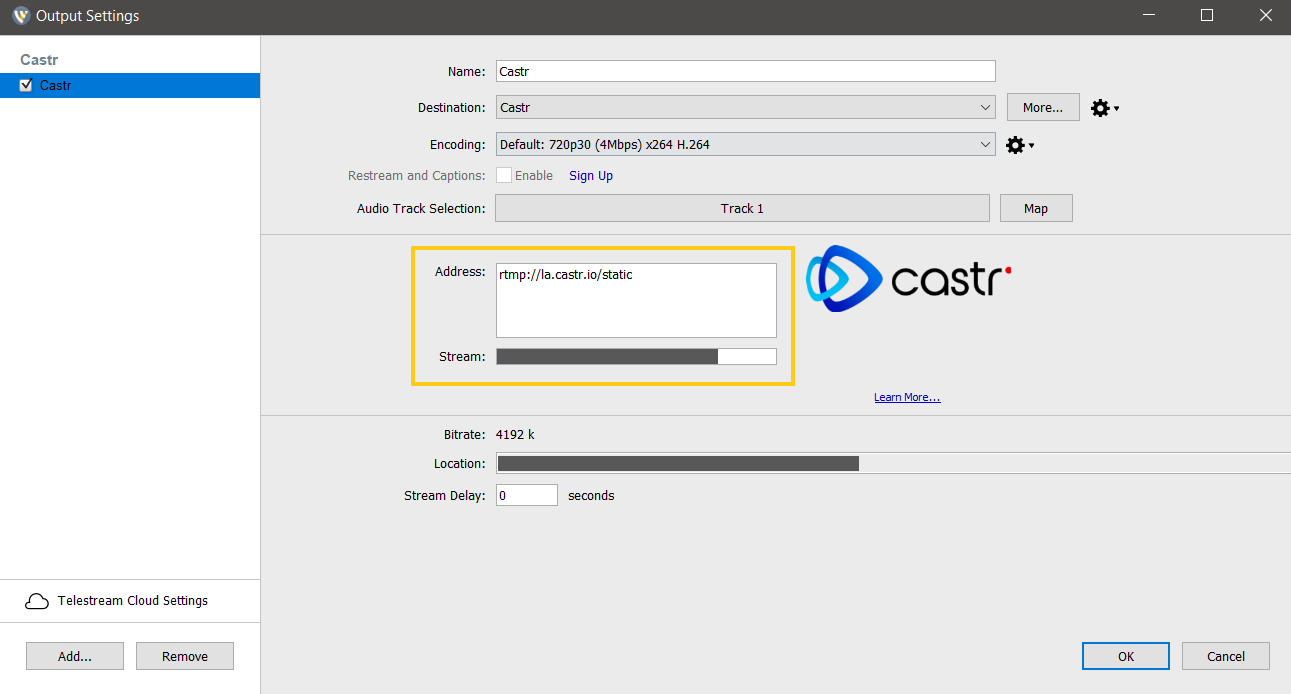Toggle the Restream and Captions Enable checkbox
Image resolution: width=1291 pixels, height=694 pixels.
point(504,175)
